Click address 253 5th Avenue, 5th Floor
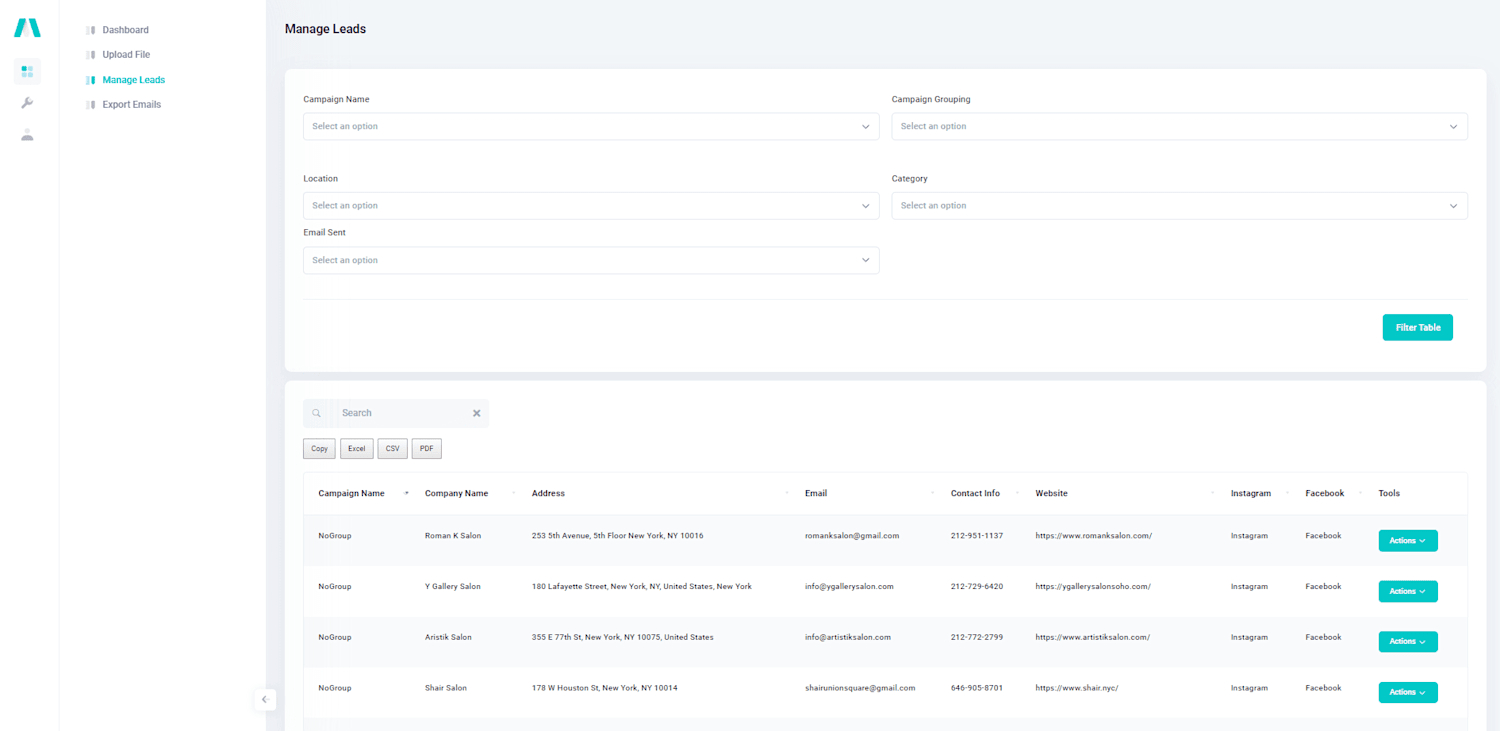The height and width of the screenshot is (731, 1500). click(618, 536)
